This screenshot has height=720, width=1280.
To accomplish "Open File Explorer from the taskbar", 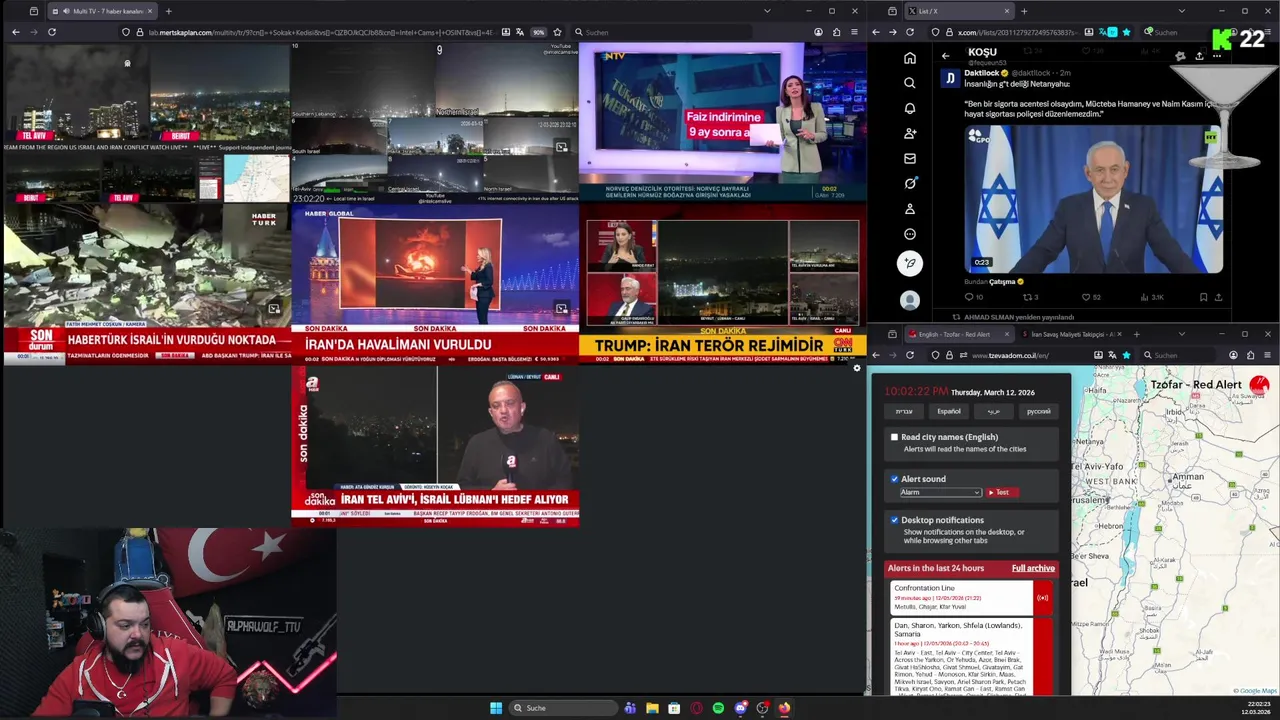I will click(652, 708).
